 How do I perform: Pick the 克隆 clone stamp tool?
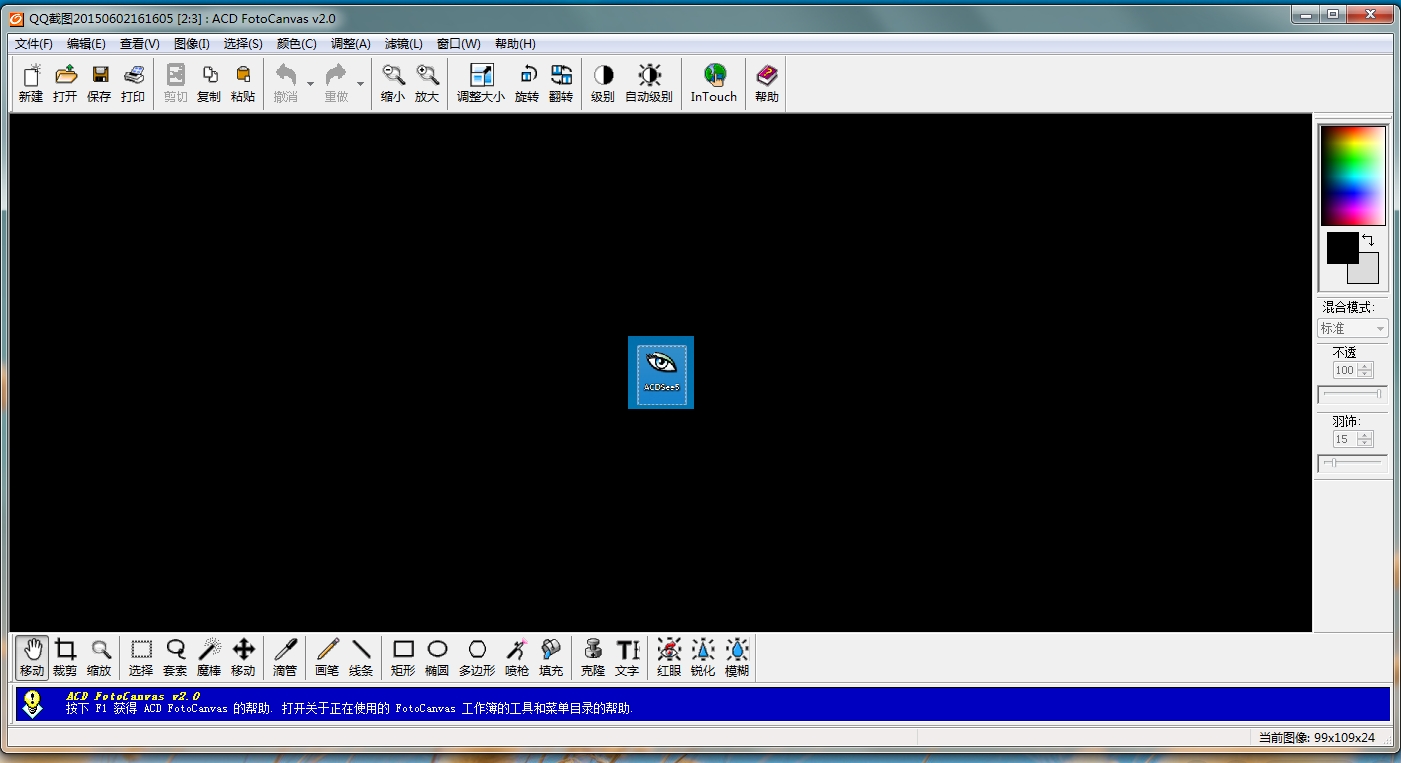click(x=593, y=658)
